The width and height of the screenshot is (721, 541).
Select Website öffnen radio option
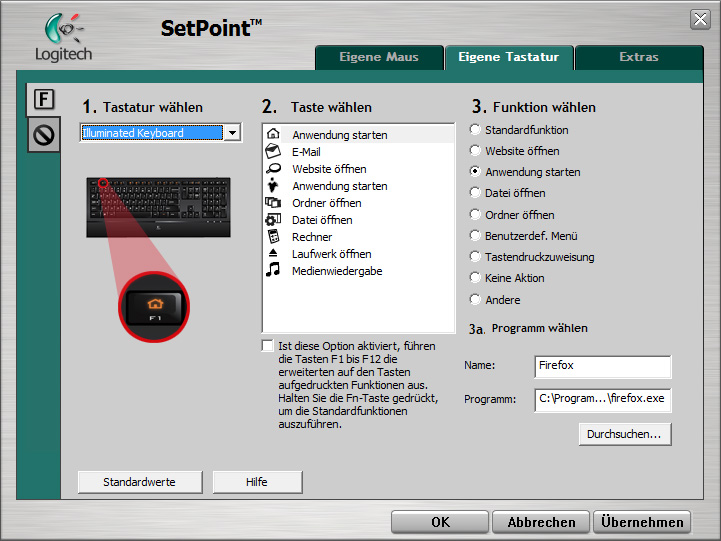[475, 150]
